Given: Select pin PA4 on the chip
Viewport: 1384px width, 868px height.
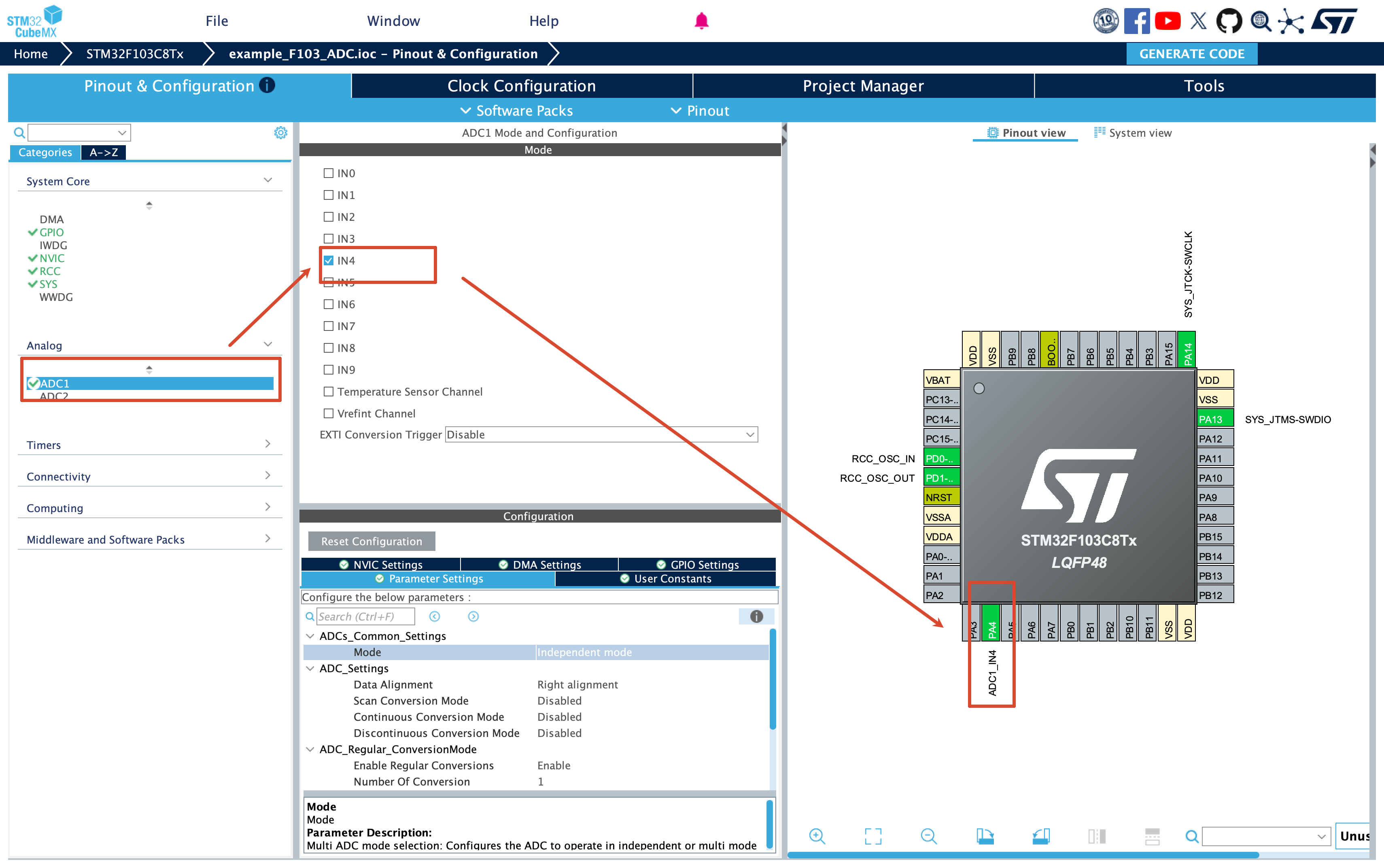Looking at the screenshot, I should [991, 622].
